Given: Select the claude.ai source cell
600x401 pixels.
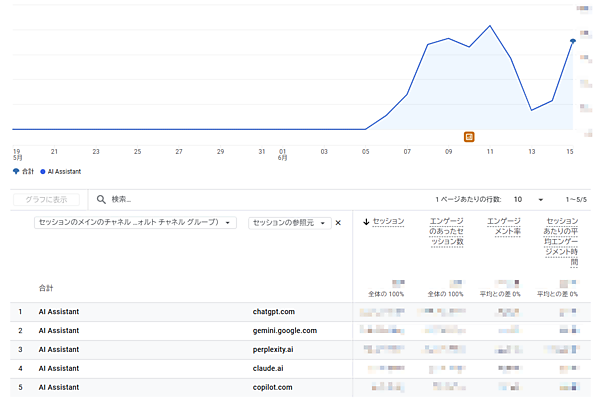Looking at the screenshot, I should (268, 368).
